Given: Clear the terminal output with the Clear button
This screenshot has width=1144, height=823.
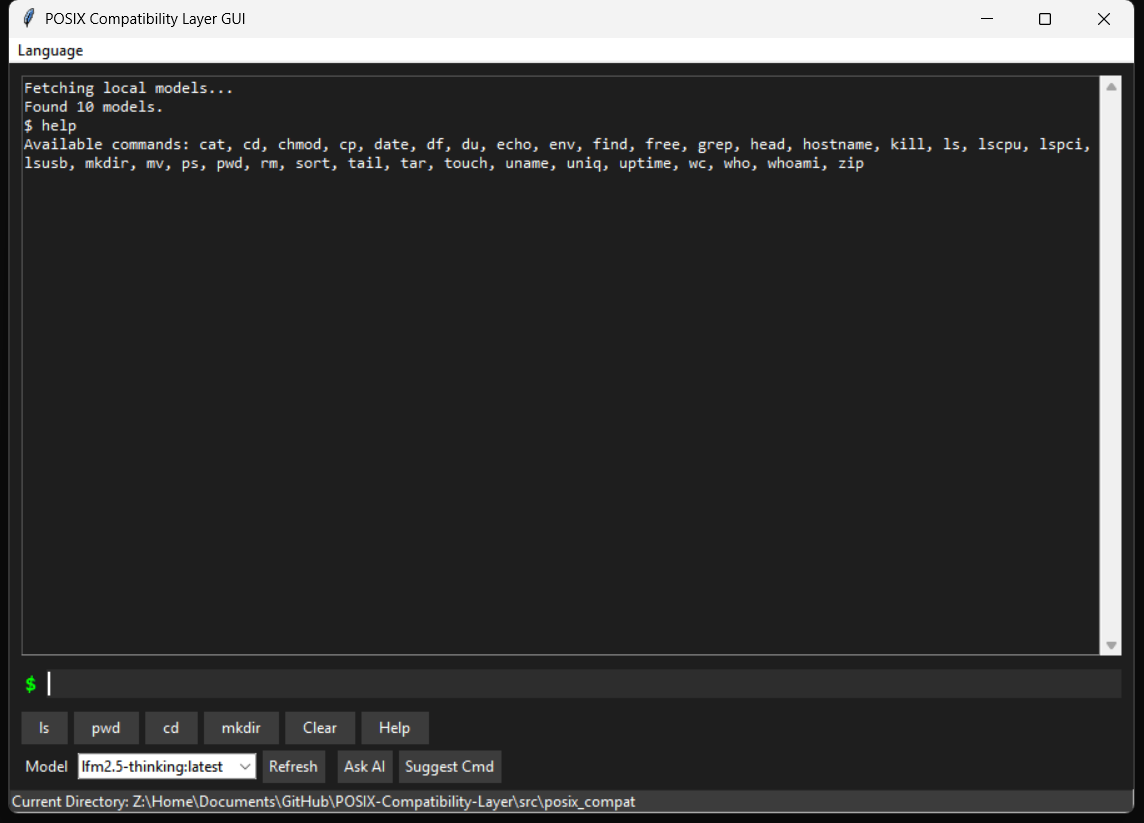Looking at the screenshot, I should pyautogui.click(x=320, y=727).
